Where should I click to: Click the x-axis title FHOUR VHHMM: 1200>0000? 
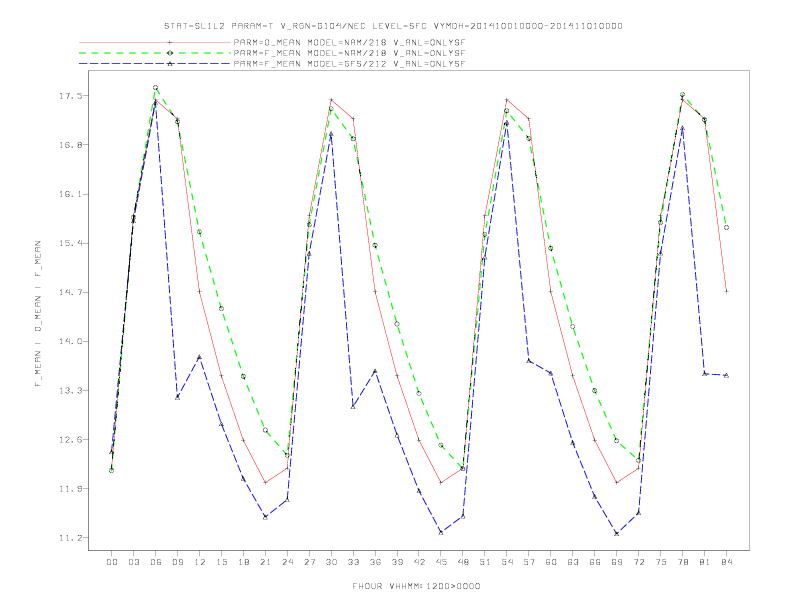click(416, 586)
